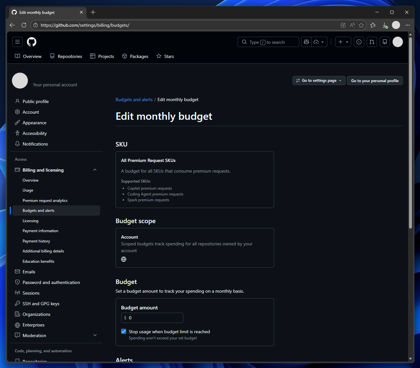Image resolution: width=420 pixels, height=368 pixels.
Task: Switch to the Repositories tab
Action: pyautogui.click(x=66, y=56)
